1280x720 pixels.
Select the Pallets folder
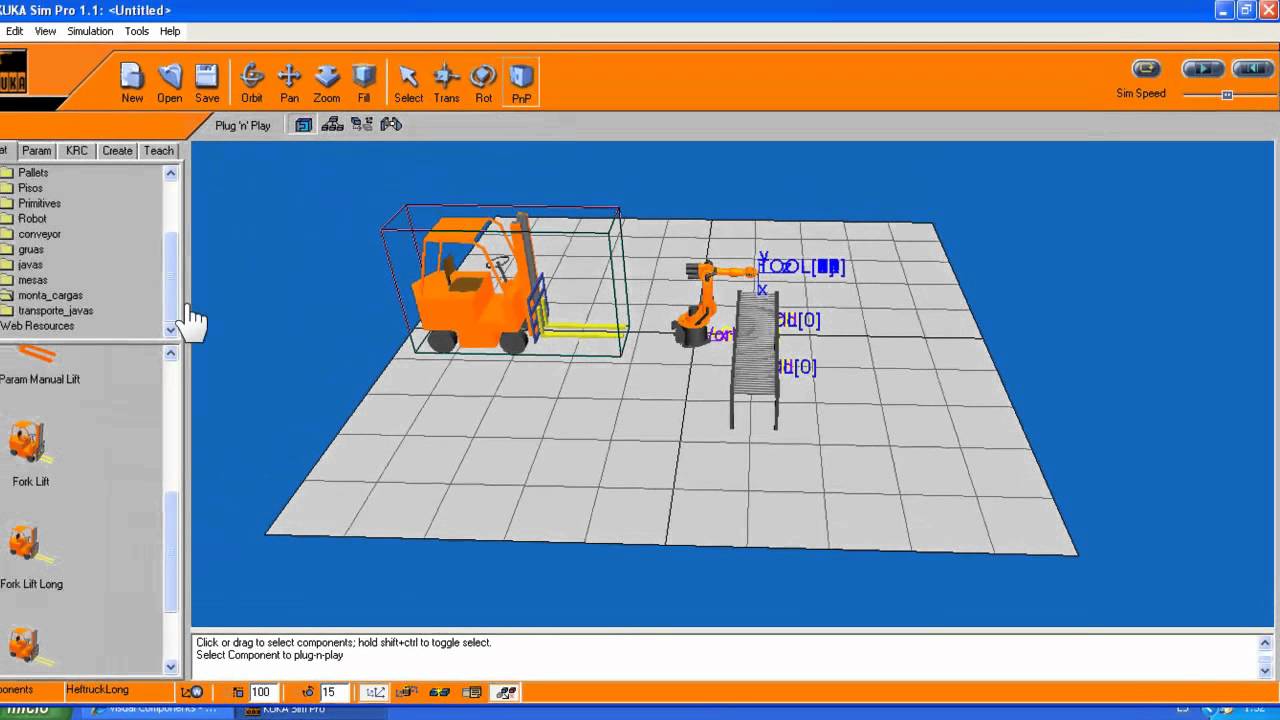(x=33, y=173)
